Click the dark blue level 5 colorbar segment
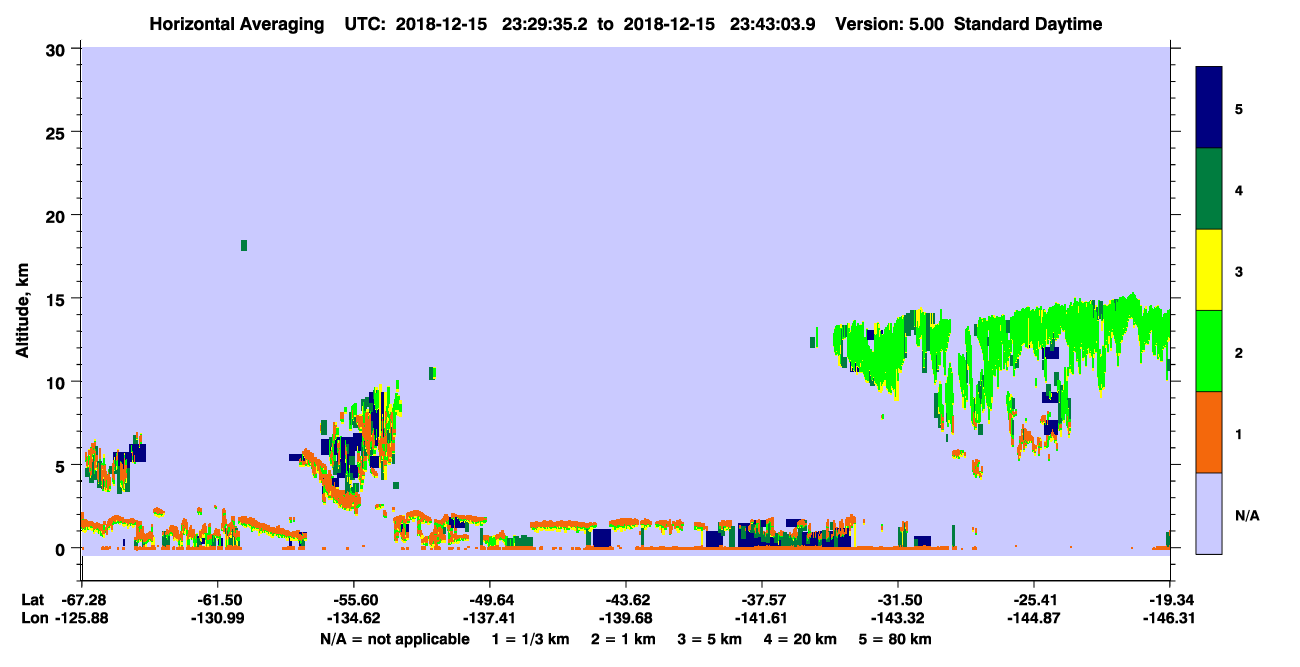 [x=1209, y=108]
